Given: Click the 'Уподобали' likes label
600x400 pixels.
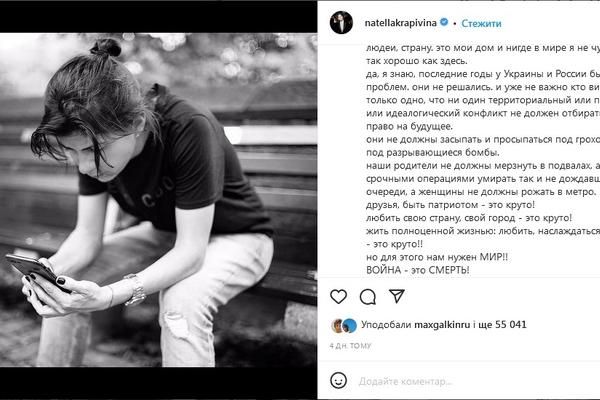Looking at the screenshot, I should [386, 325].
